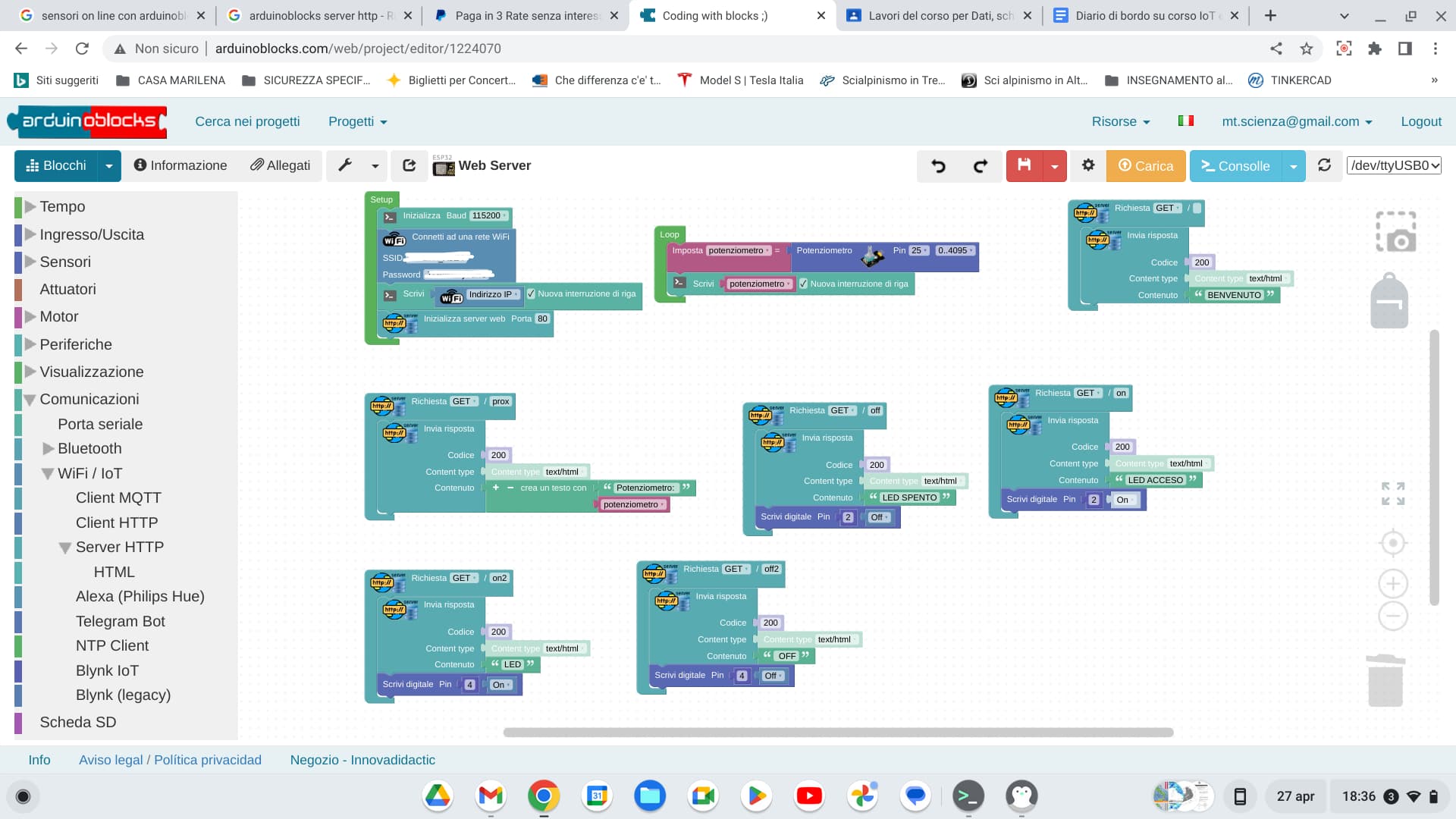Click the redo arrow icon
The image size is (1456, 819).
pos(981,166)
